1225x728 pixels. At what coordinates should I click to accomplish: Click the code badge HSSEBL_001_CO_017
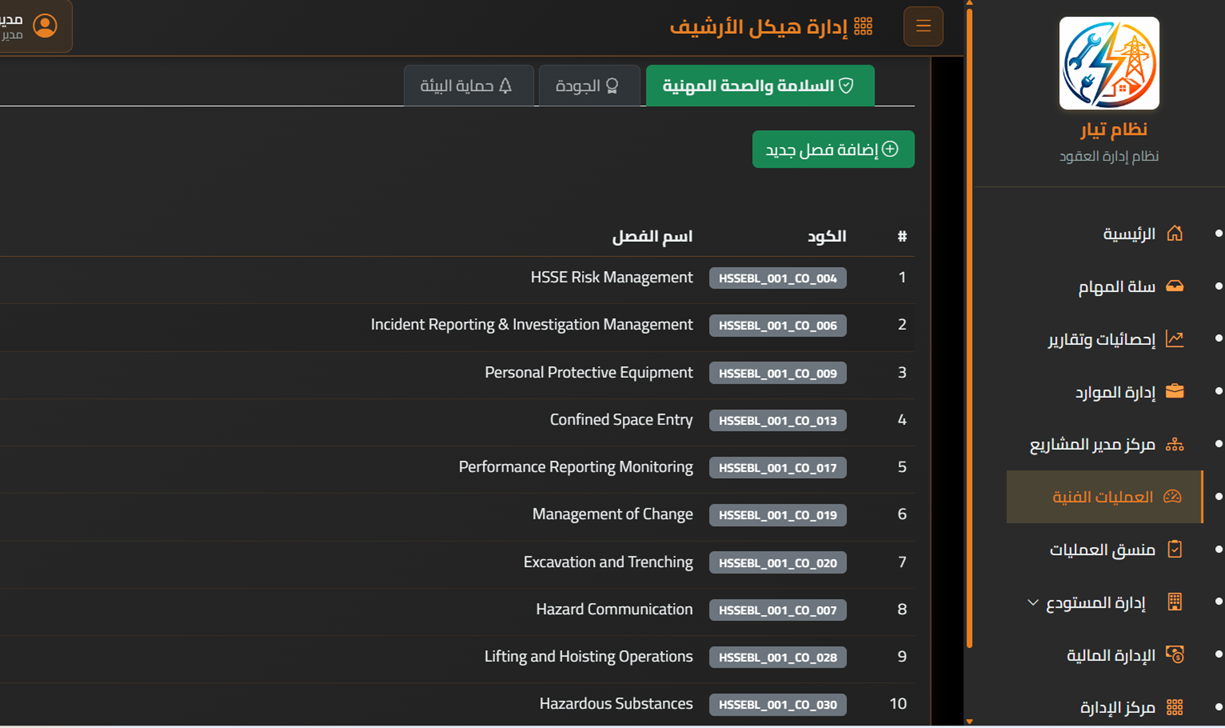pyautogui.click(x=778, y=467)
